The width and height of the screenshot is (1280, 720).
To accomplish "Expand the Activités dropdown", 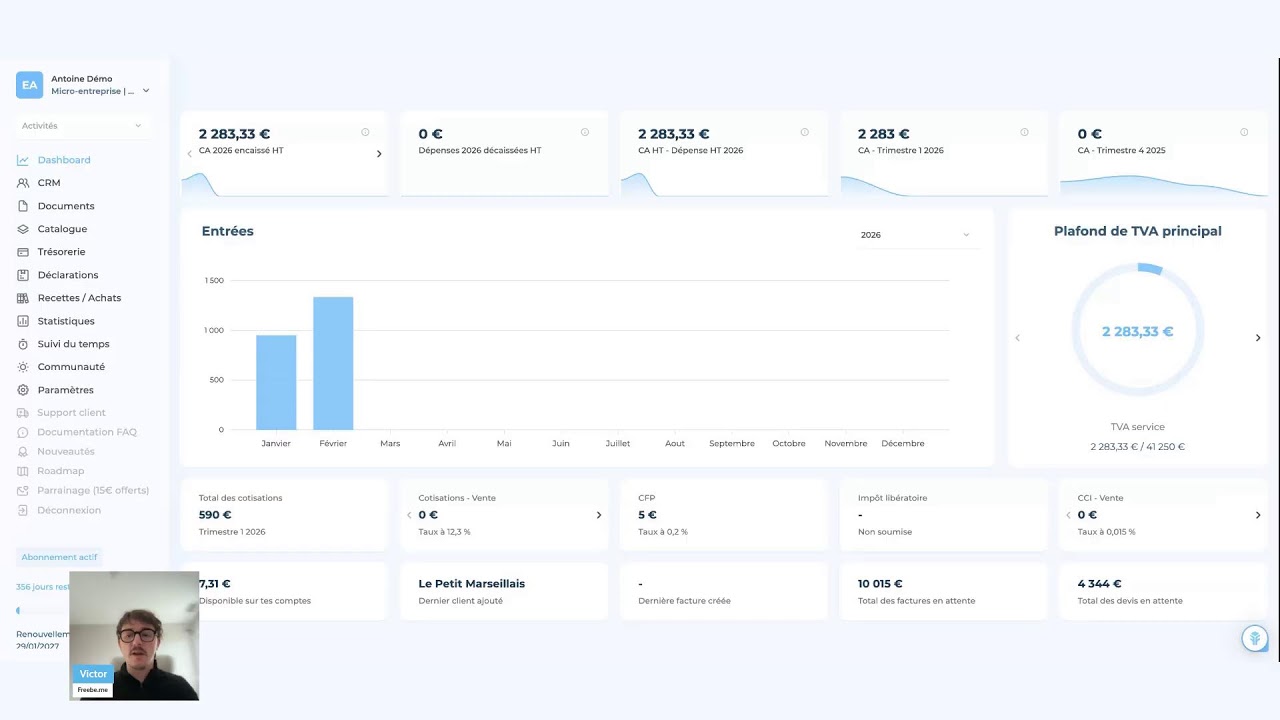I will point(82,126).
